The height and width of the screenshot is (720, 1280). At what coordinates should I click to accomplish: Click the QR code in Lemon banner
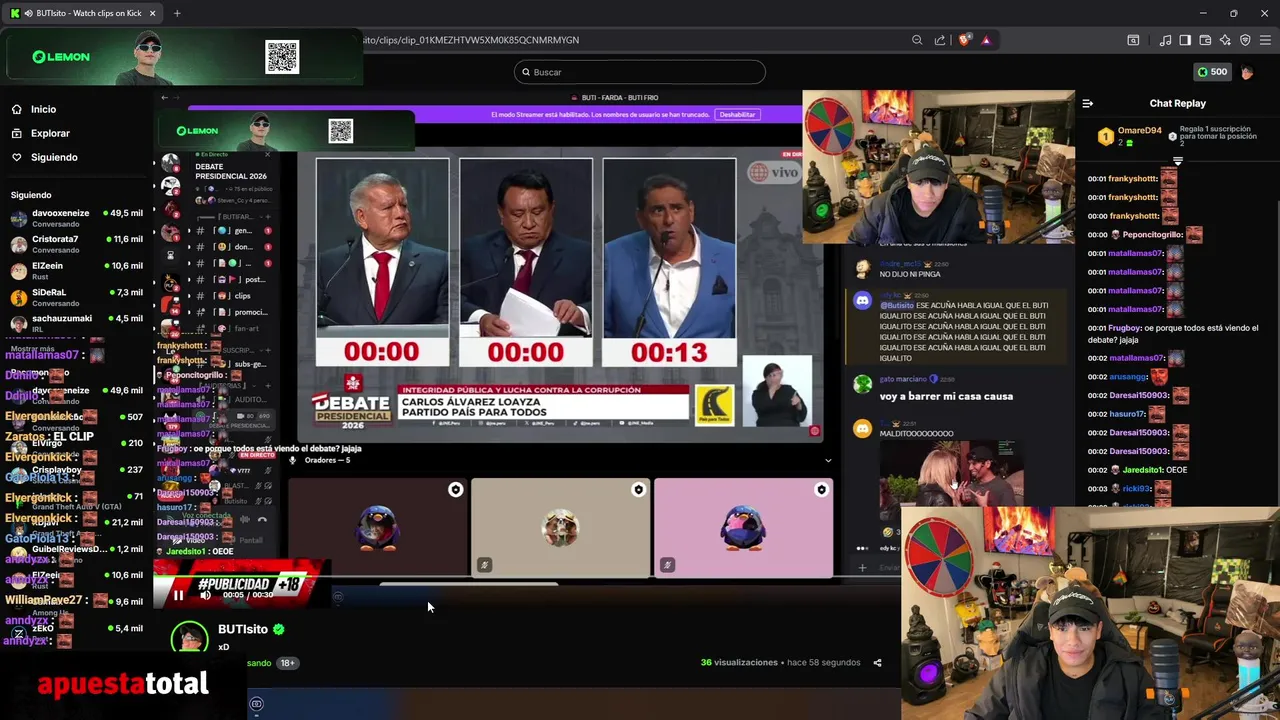pos(282,57)
